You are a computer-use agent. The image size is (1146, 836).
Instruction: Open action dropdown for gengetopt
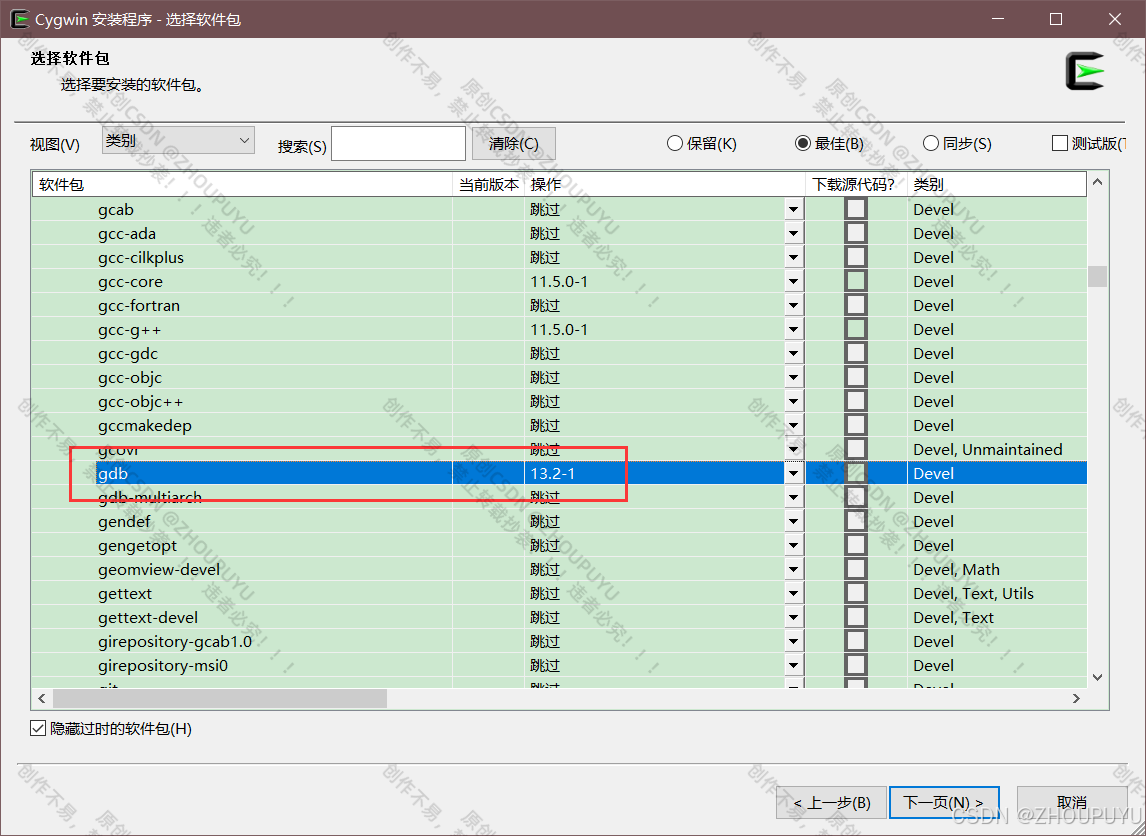(x=794, y=546)
